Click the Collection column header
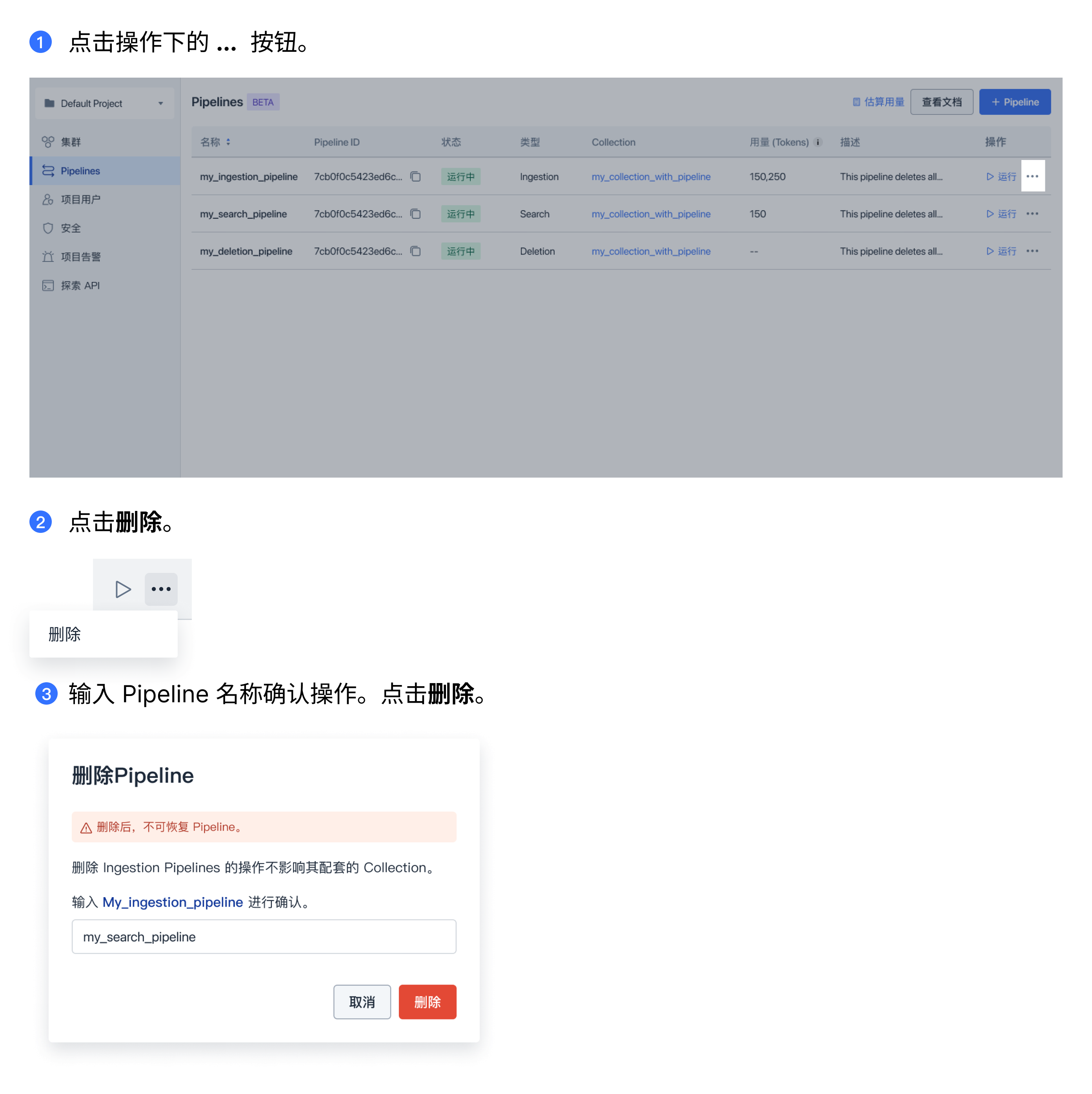The height and width of the screenshot is (1094, 1092). click(613, 142)
